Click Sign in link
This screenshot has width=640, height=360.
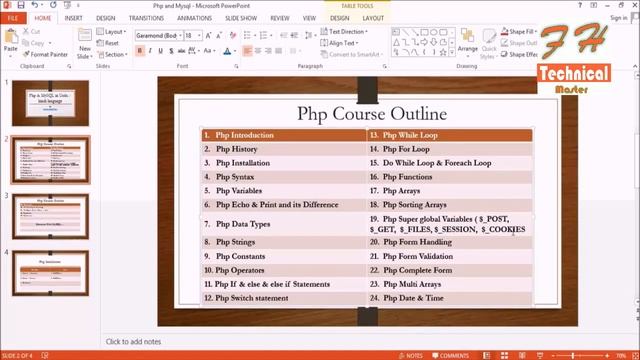619,18
